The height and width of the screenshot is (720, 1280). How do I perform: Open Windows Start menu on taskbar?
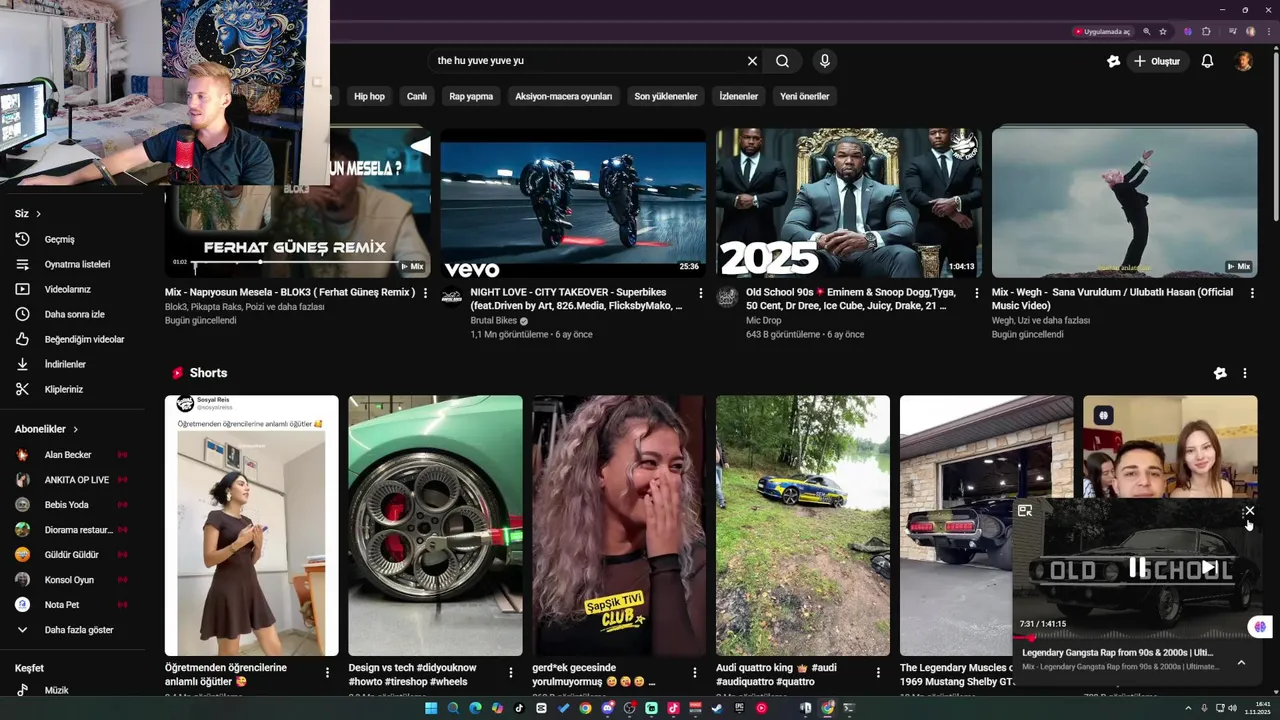[x=431, y=708]
